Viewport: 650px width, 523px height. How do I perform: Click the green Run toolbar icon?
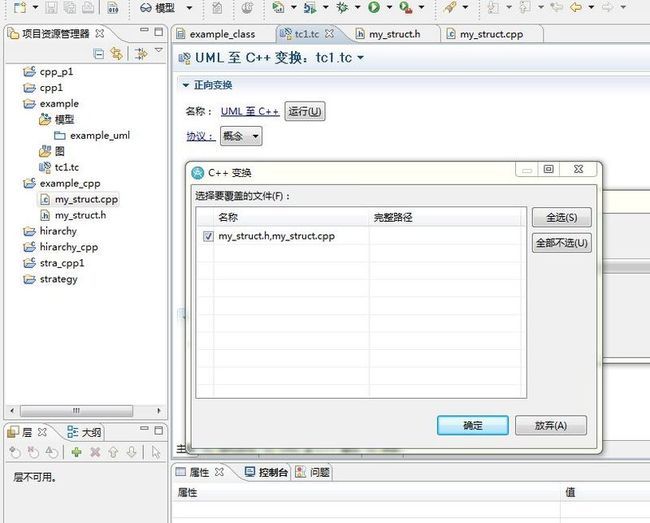(374, 7)
